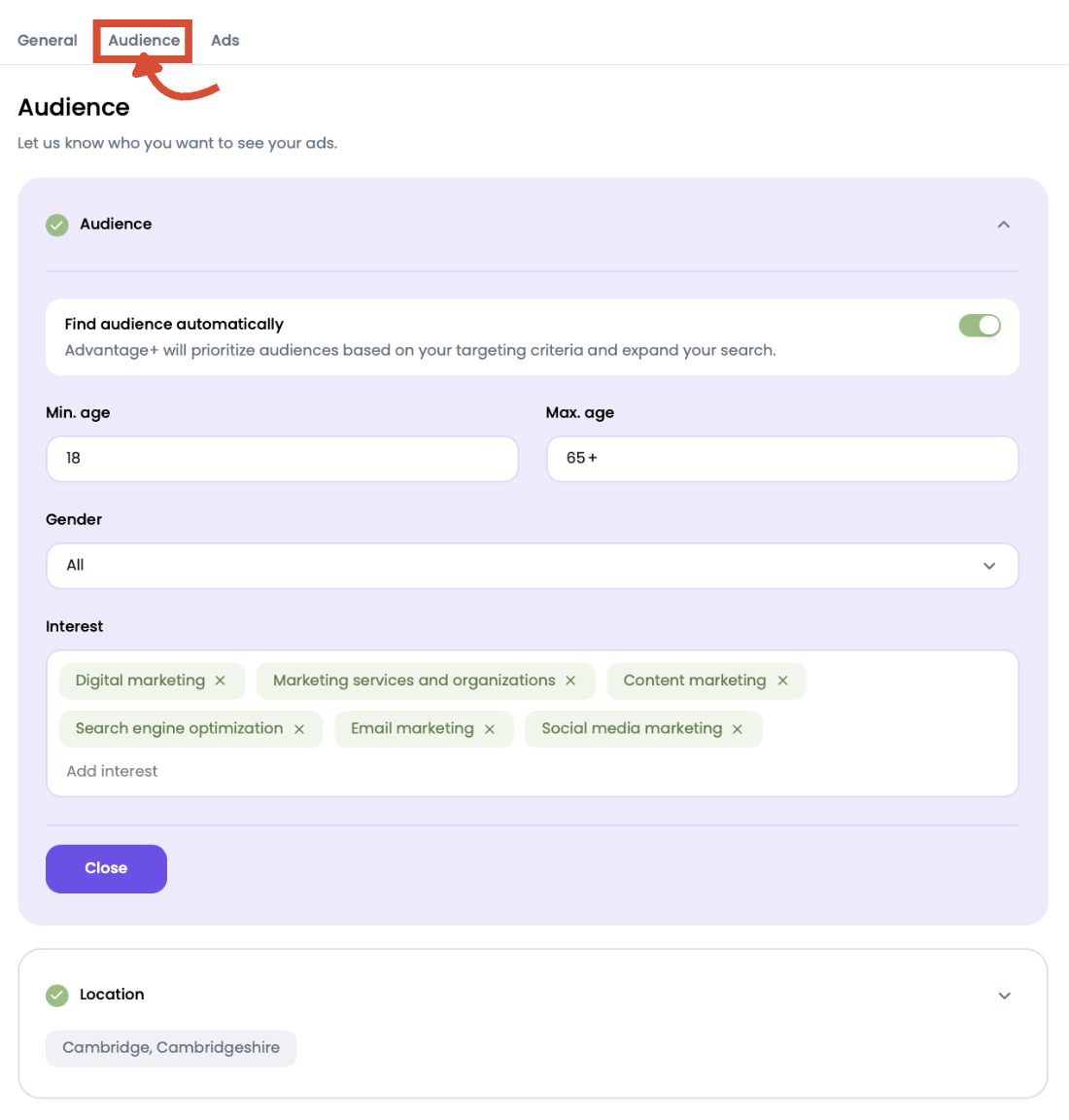Click the green checkmark beside Location
The image size is (1069, 1120).
tap(56, 995)
